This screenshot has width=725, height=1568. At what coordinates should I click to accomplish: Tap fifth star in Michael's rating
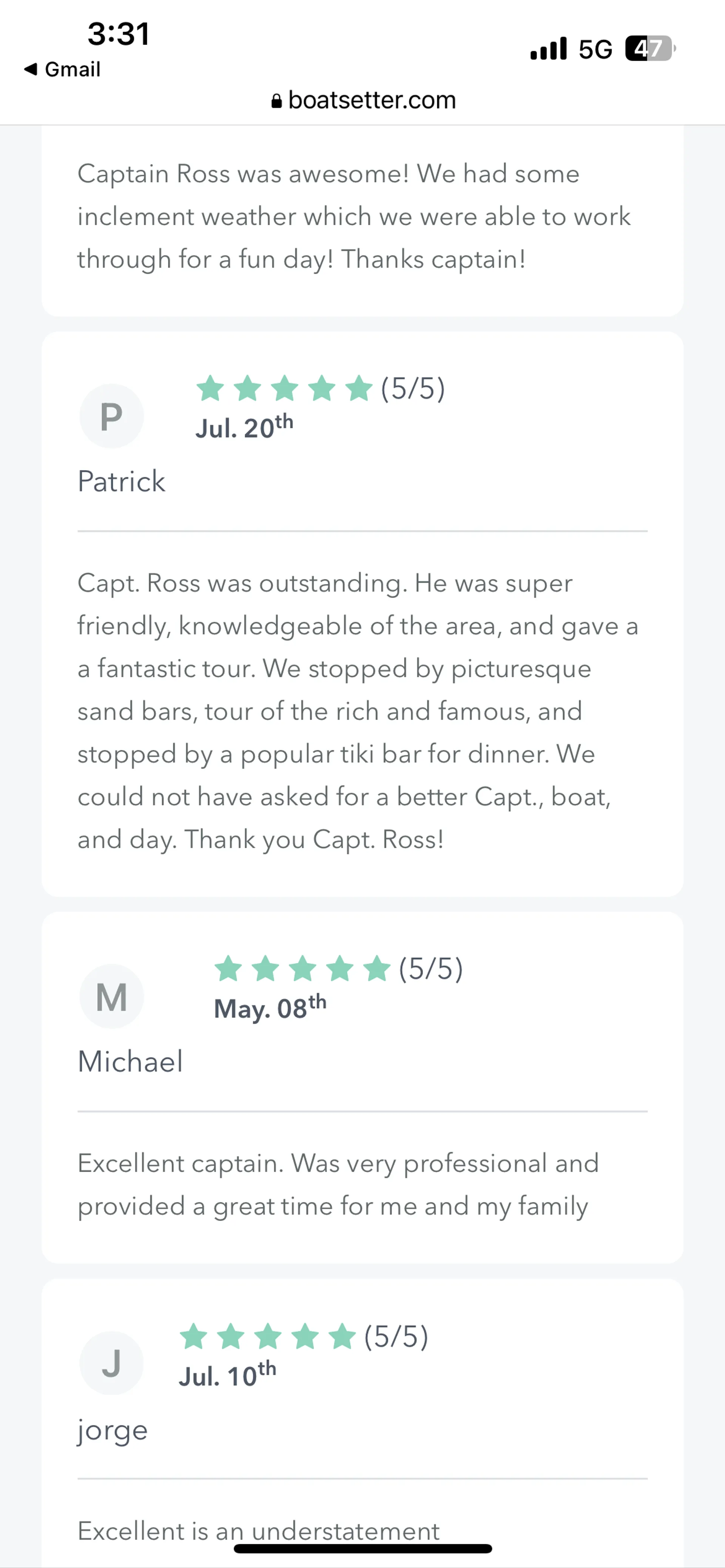(x=377, y=968)
